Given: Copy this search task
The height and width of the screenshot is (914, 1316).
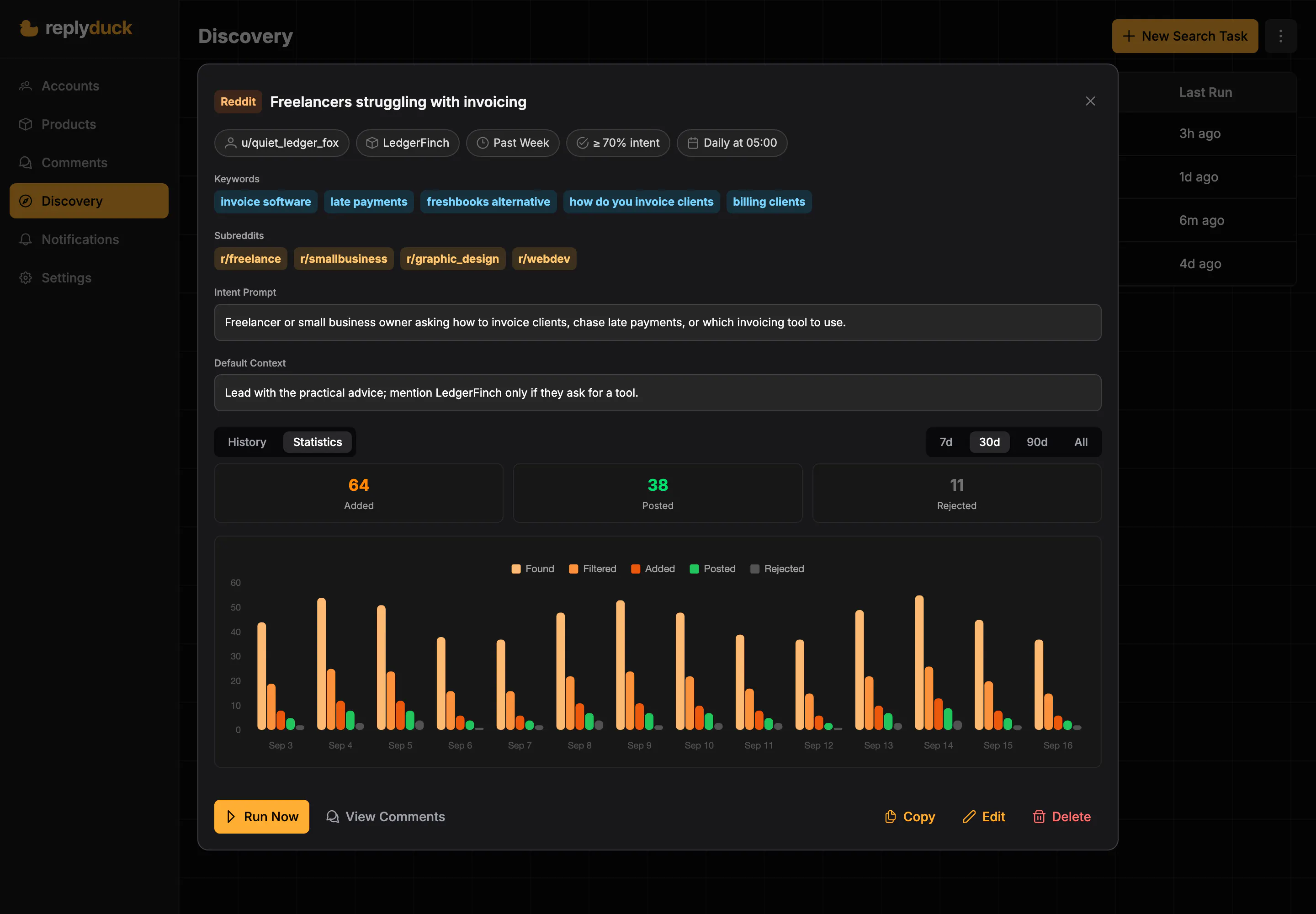Looking at the screenshot, I should [x=910, y=817].
